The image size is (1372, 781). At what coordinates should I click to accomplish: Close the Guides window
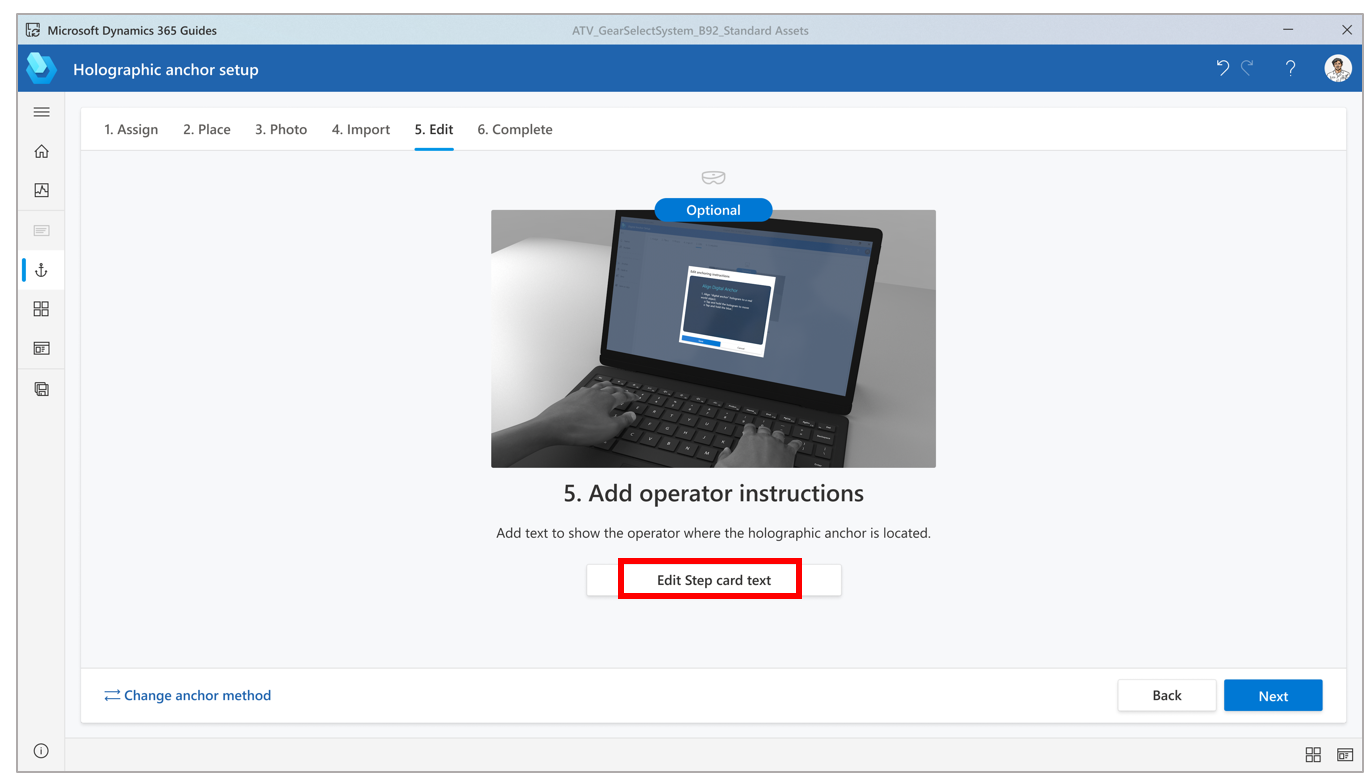(x=1347, y=30)
